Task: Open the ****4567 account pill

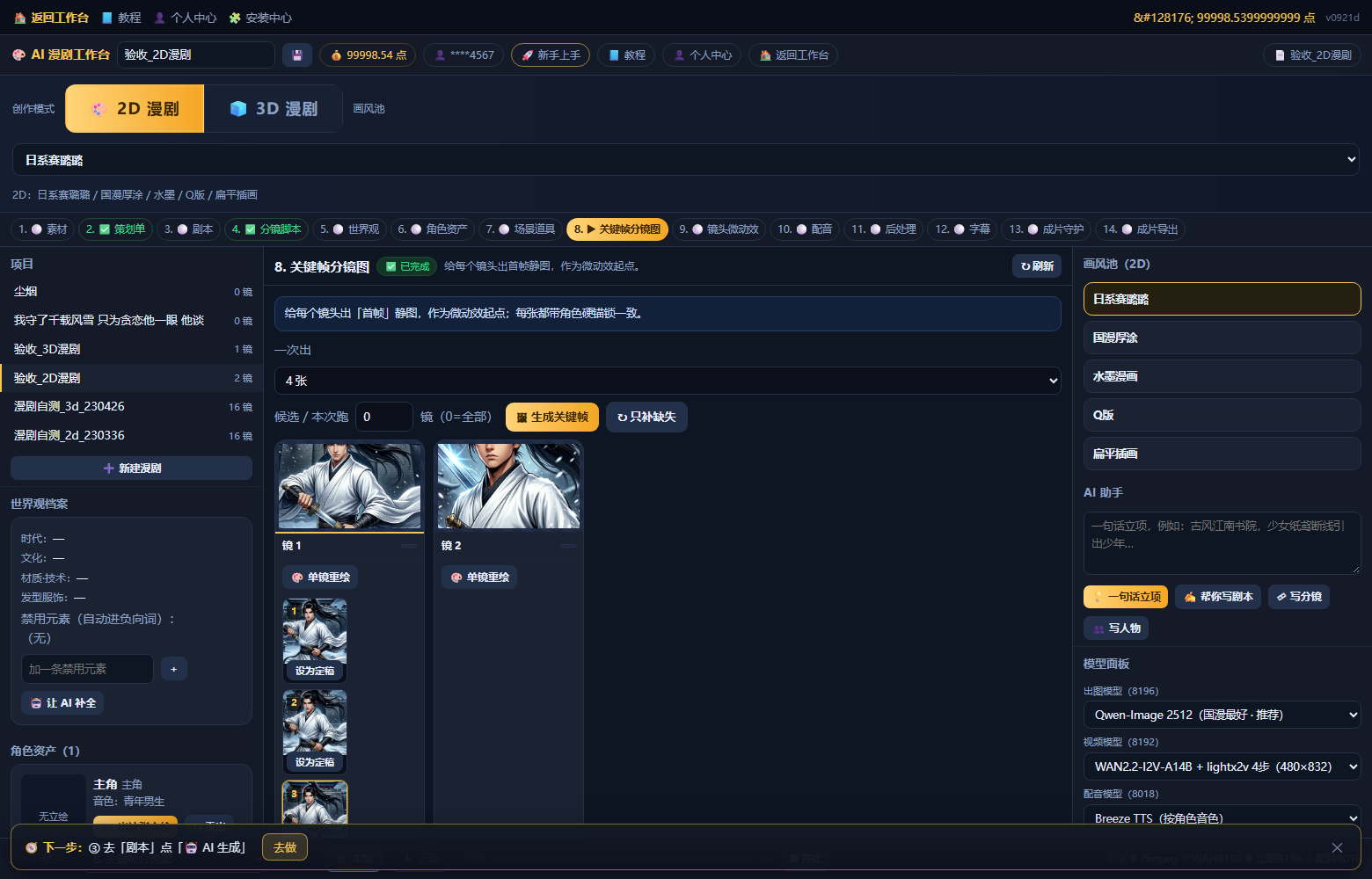Action: point(463,54)
